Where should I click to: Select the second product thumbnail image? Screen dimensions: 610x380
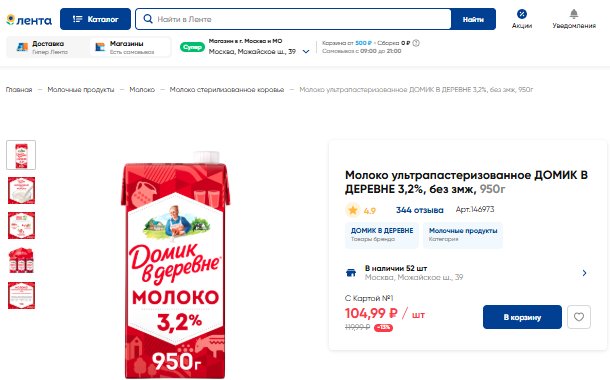pyautogui.click(x=21, y=190)
